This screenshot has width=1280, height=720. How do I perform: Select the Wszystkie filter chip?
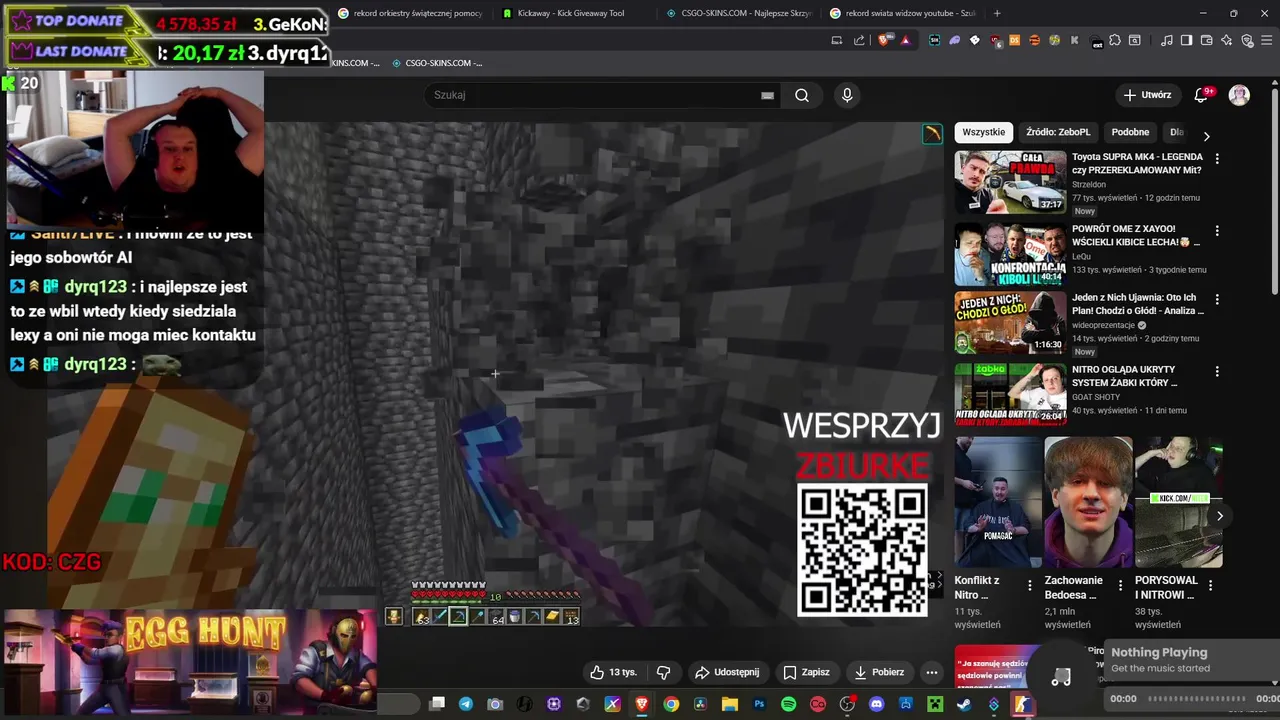tap(984, 132)
